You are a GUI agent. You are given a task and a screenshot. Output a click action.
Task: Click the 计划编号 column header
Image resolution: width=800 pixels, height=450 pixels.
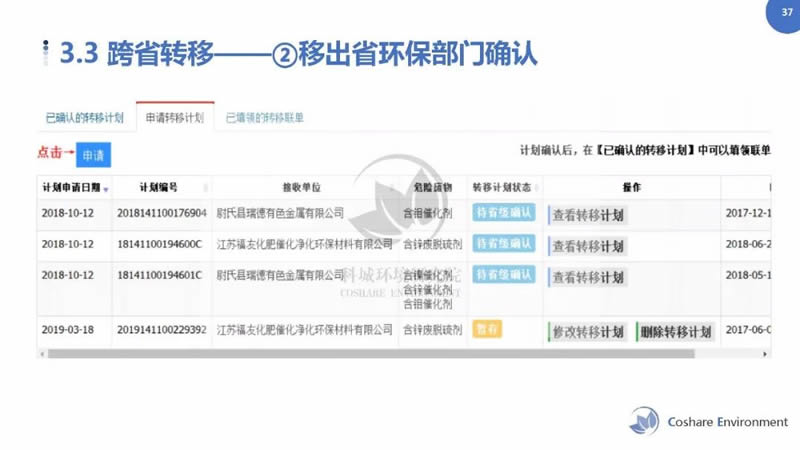pos(159,187)
